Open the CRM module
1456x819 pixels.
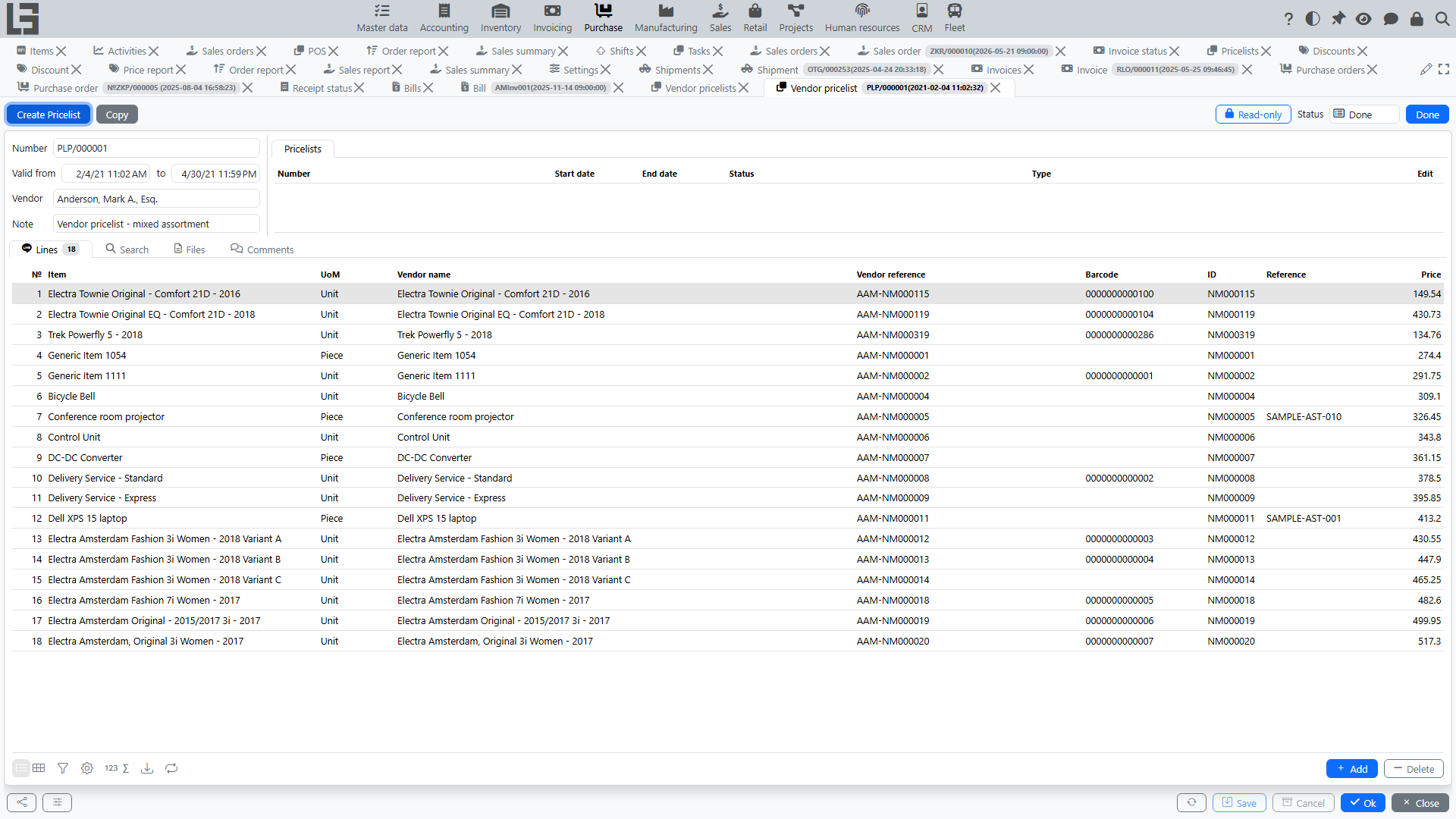(x=922, y=18)
